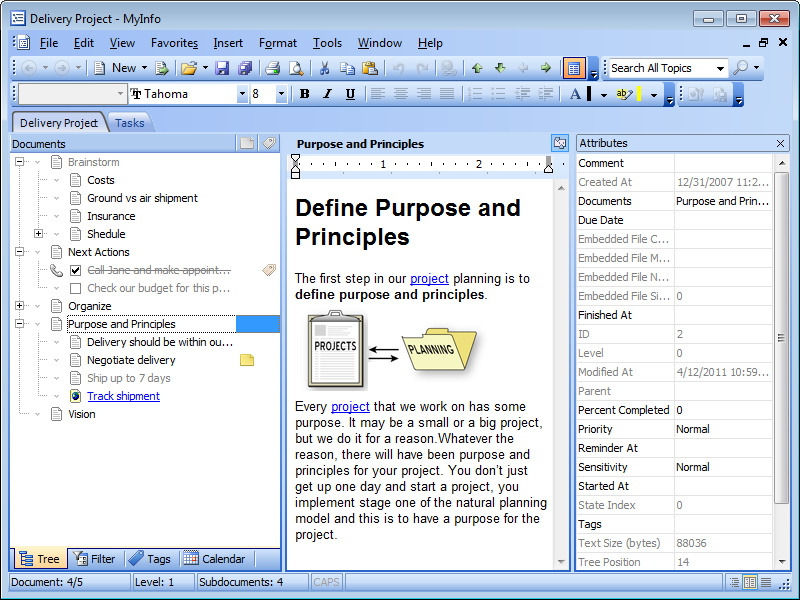Open the font size dropdown

click(x=281, y=94)
